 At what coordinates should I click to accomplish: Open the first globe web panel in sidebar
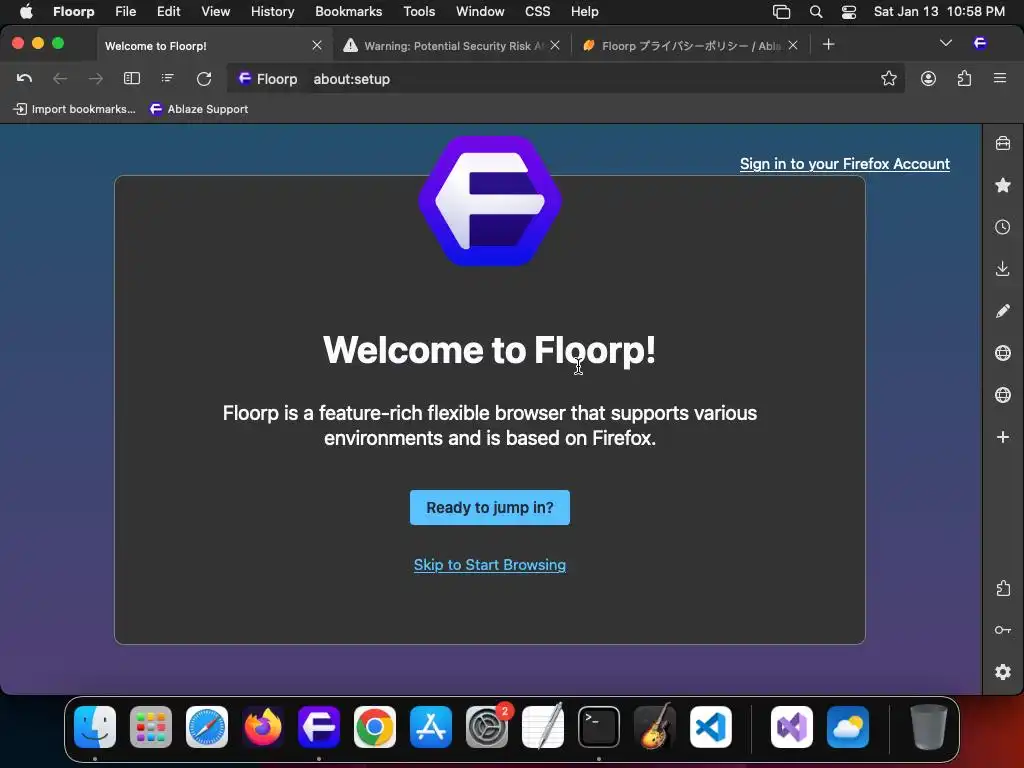point(1002,353)
